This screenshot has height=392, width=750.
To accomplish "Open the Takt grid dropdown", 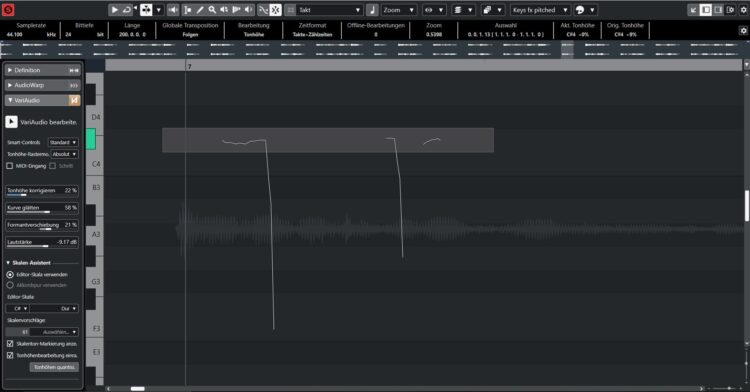I will click(x=330, y=10).
